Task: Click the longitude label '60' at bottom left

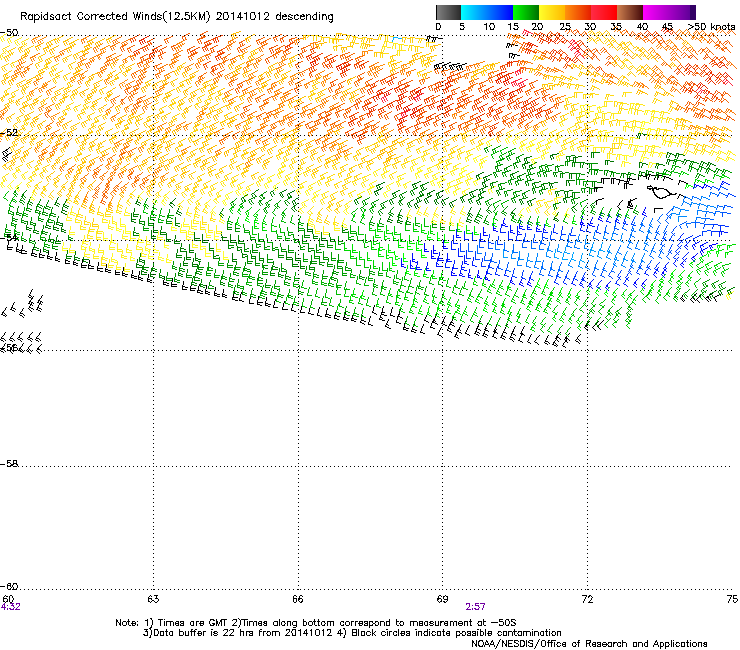Action: (8, 599)
